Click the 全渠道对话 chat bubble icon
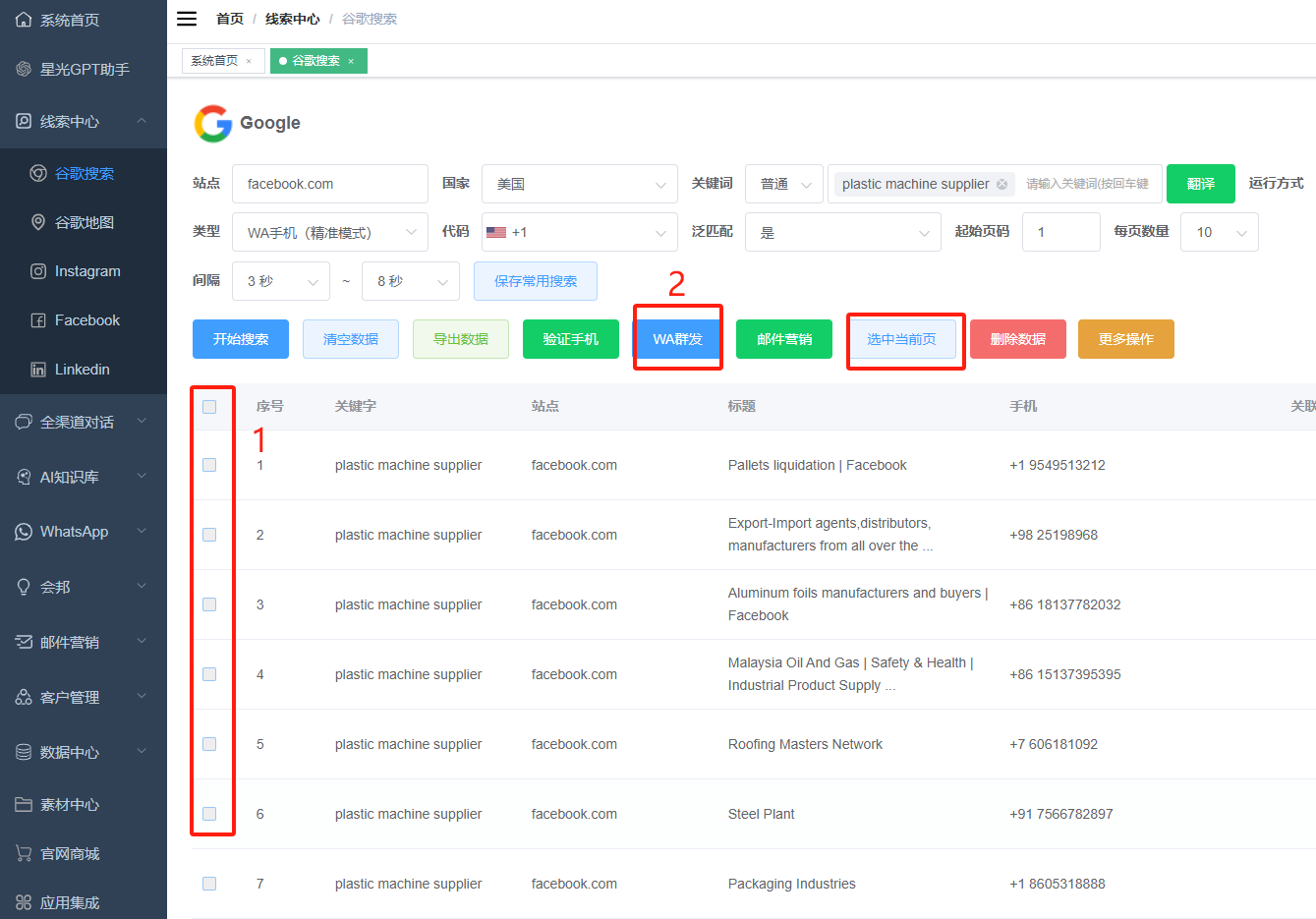Screen dimensions: 1316x919 [x=24, y=422]
